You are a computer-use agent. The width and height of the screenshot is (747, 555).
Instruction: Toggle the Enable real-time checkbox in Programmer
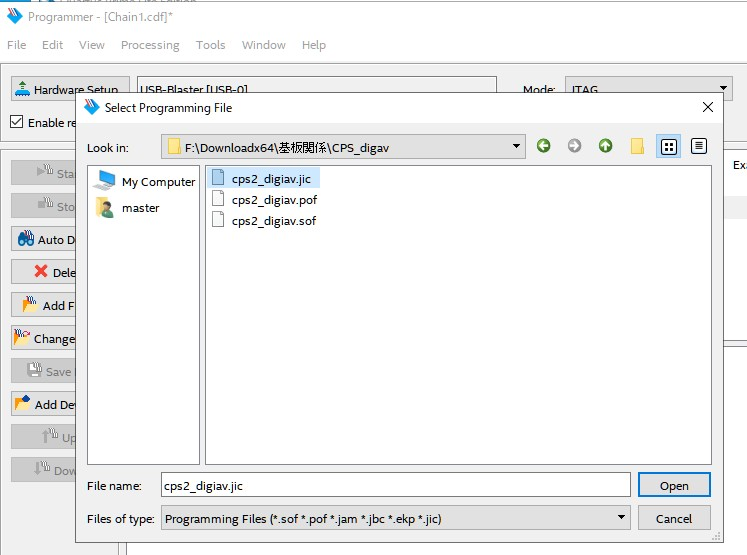click(x=17, y=122)
